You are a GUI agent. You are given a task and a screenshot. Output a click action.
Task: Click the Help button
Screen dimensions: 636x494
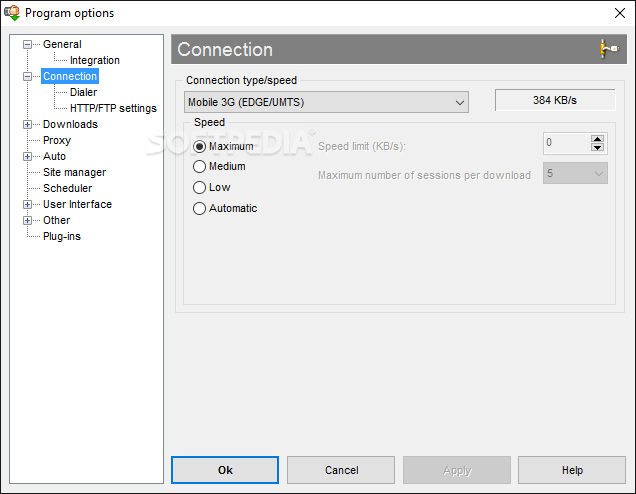click(572, 470)
